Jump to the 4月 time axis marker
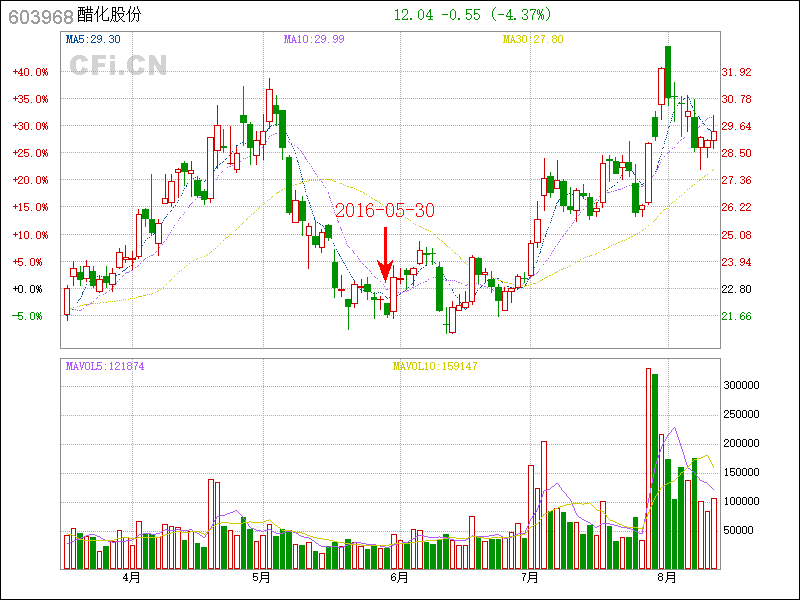 (x=131, y=578)
